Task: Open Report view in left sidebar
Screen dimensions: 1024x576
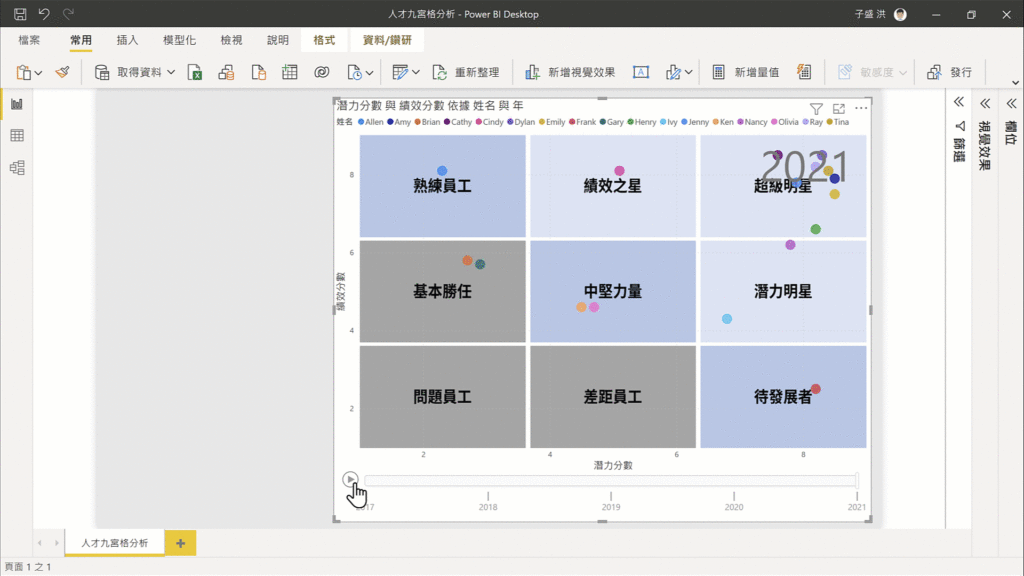Action: tap(17, 104)
